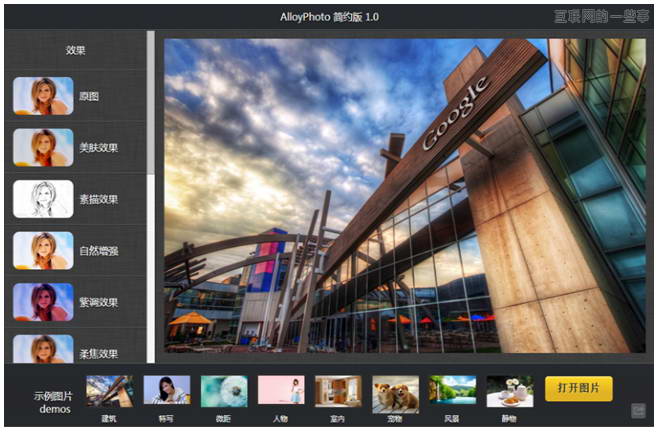The height and width of the screenshot is (432, 658).
Task: Click the 示例图片 demos label
Action: pyautogui.click(x=53, y=402)
